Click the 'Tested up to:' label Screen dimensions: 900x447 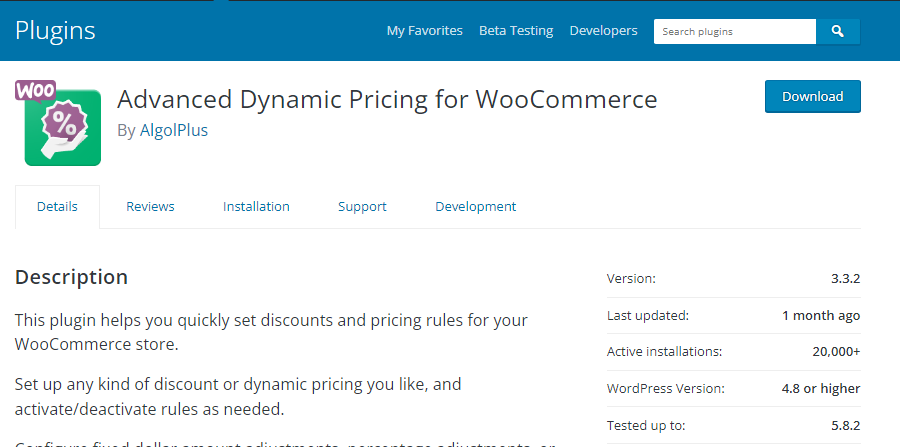point(646,426)
